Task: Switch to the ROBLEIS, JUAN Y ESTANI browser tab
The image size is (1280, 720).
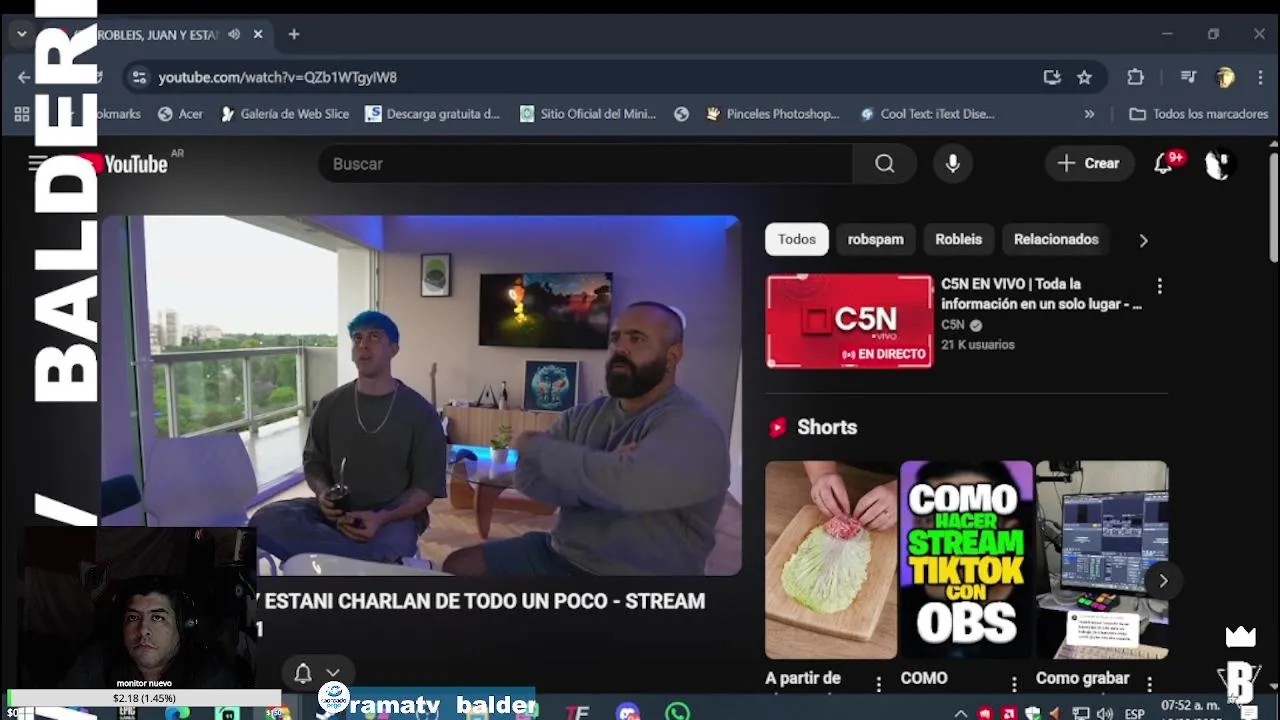Action: pyautogui.click(x=155, y=34)
